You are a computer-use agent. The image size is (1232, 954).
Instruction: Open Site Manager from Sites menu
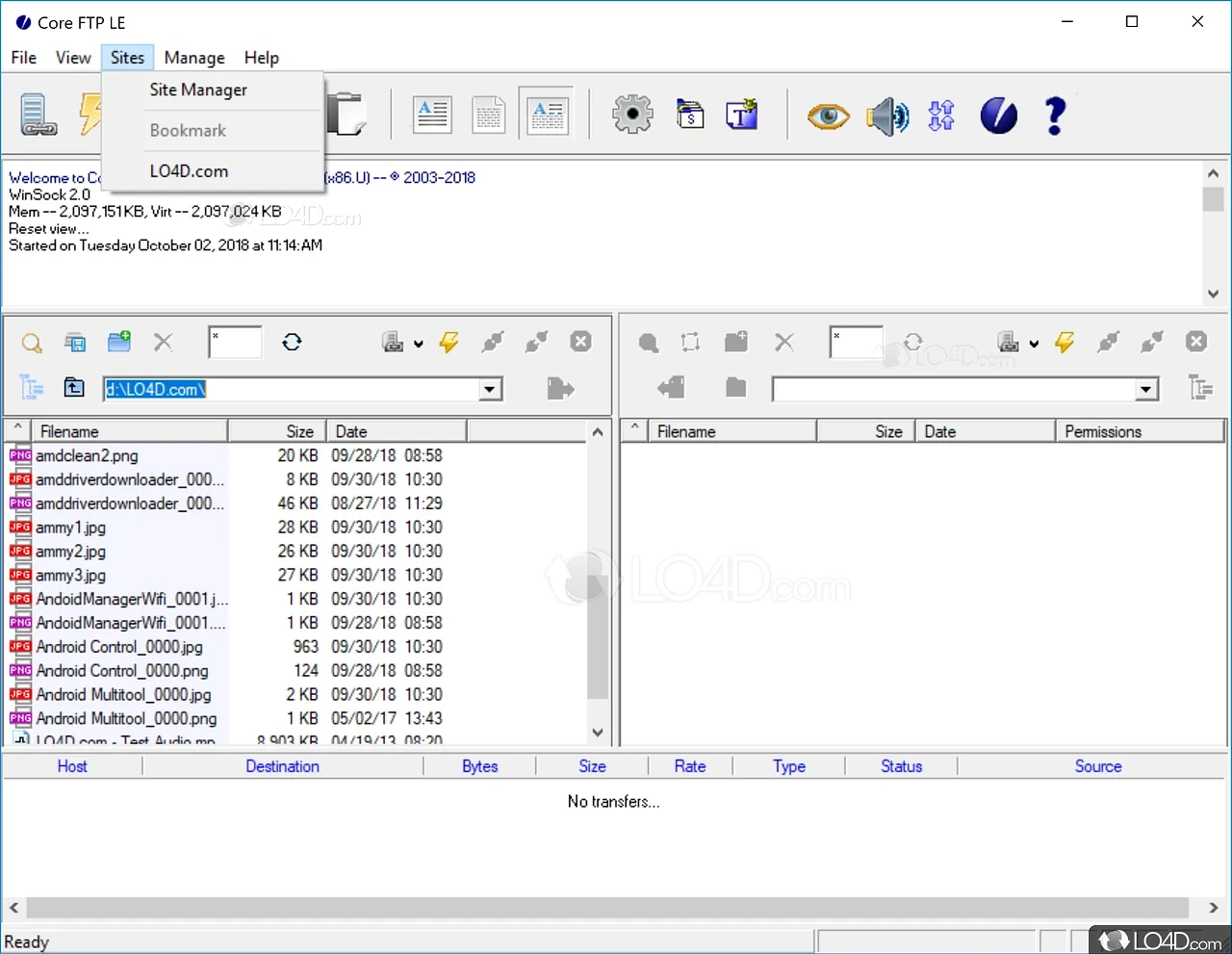(x=198, y=90)
